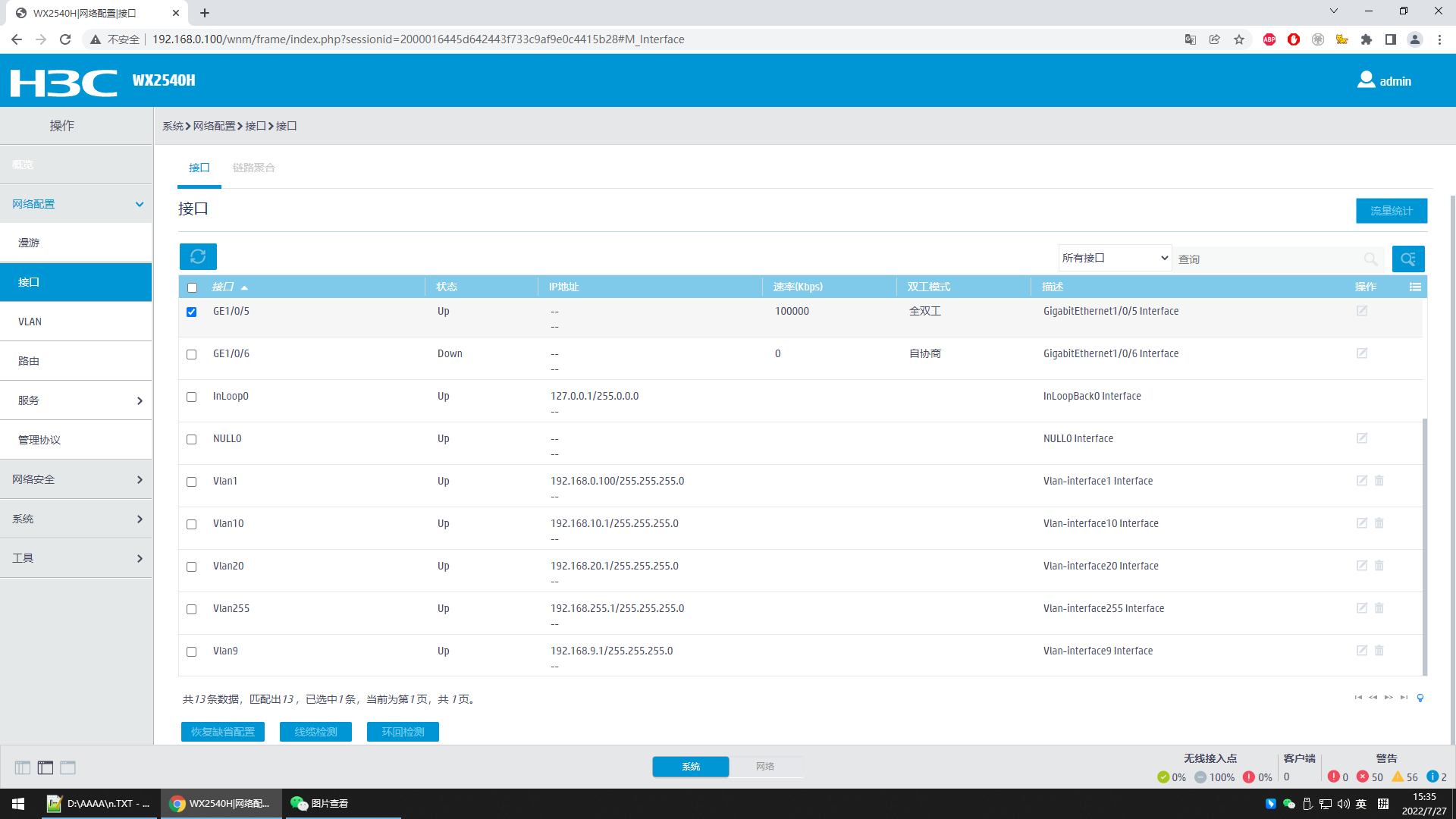Switch to the 链路聚合 tab
The image size is (1456, 819).
(253, 168)
